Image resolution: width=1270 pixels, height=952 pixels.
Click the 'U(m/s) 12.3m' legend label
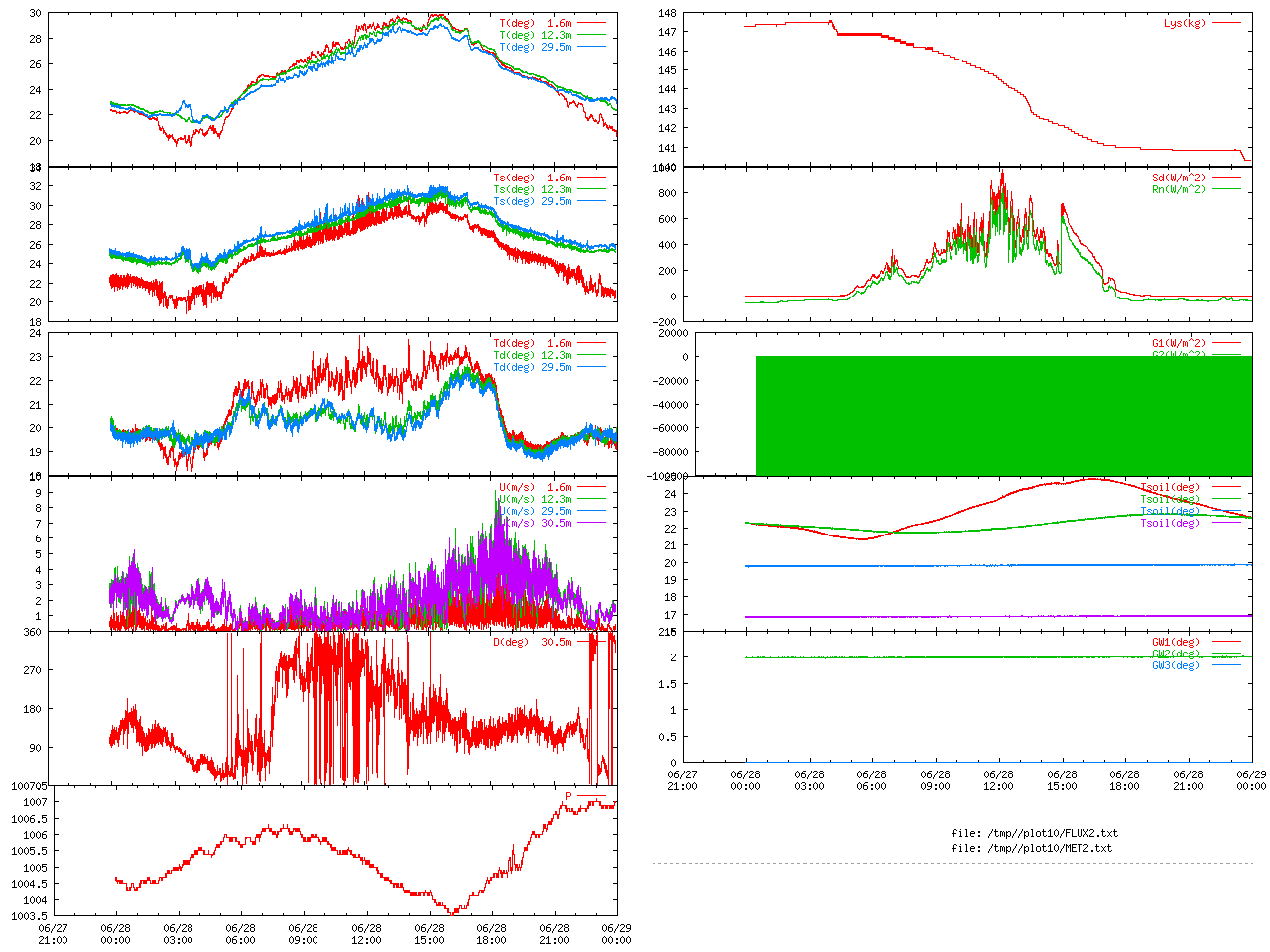(x=536, y=500)
